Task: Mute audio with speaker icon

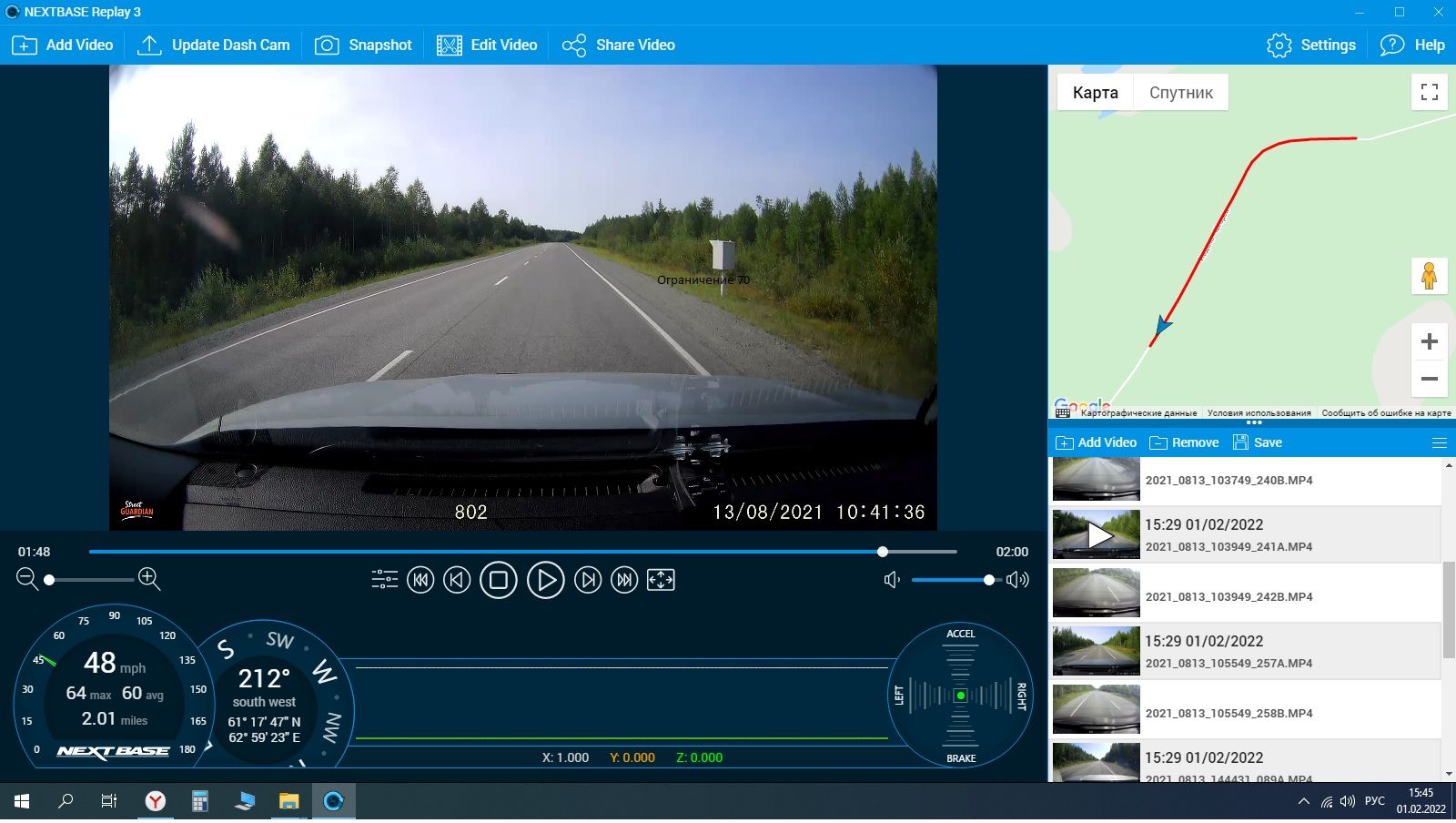Action: pos(892,580)
